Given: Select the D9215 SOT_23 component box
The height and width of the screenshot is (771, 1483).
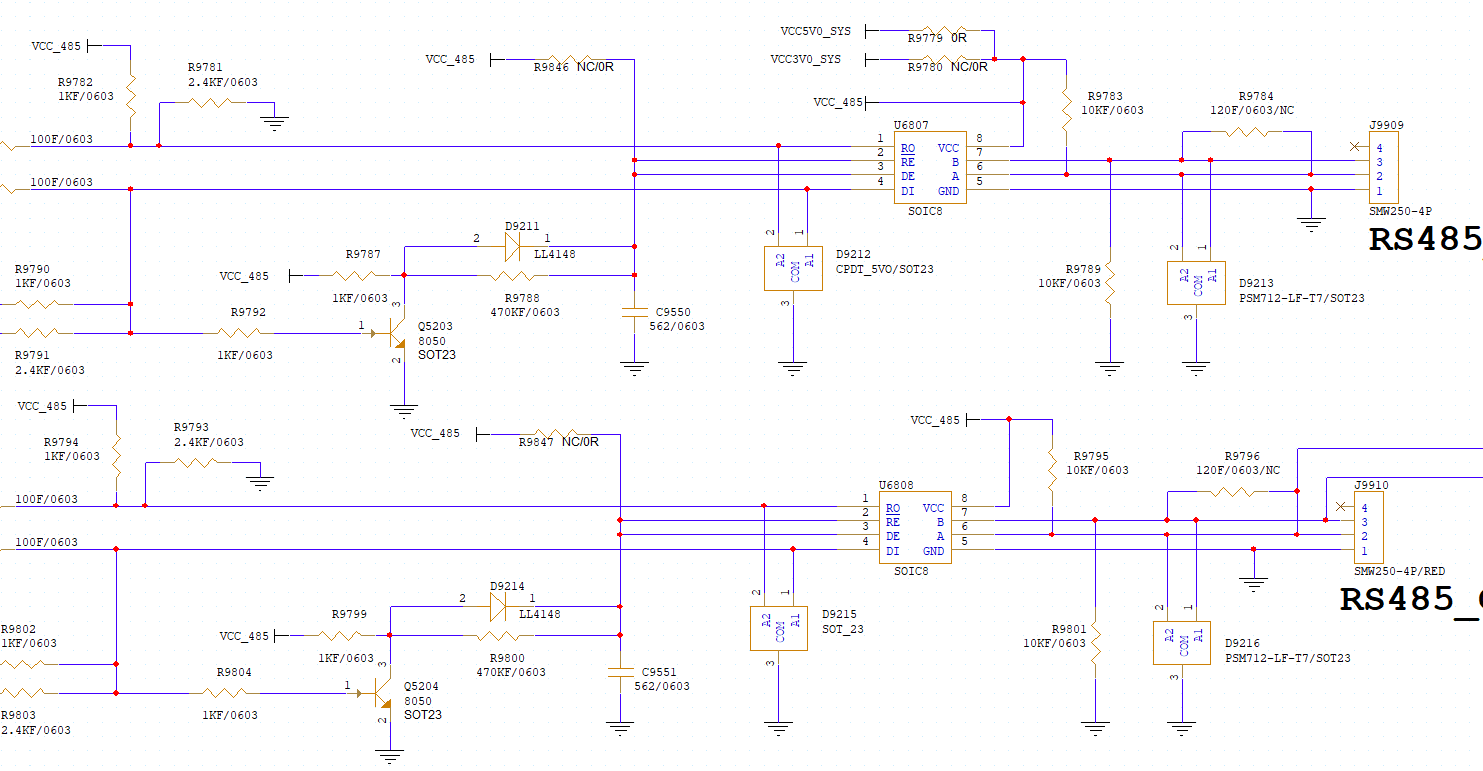Looking at the screenshot, I should [x=778, y=628].
